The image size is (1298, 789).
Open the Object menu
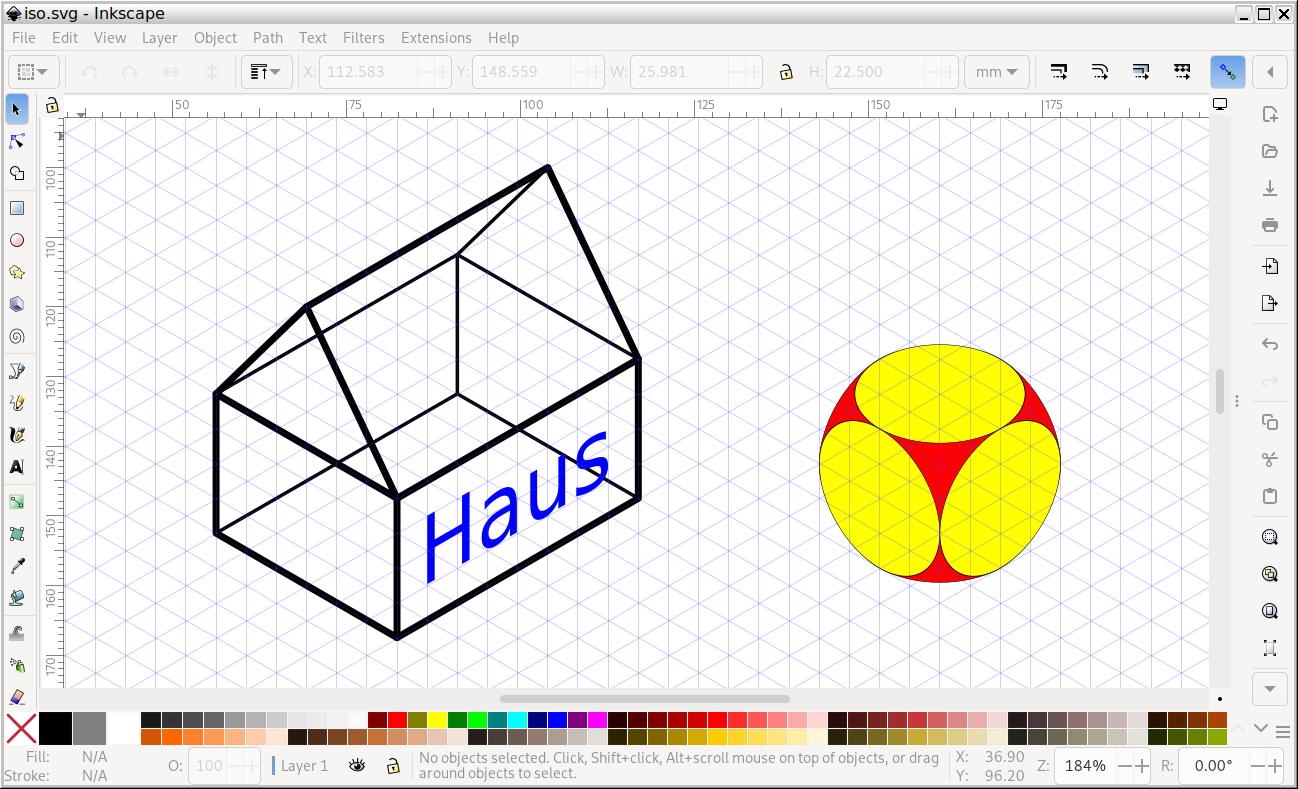pos(216,38)
